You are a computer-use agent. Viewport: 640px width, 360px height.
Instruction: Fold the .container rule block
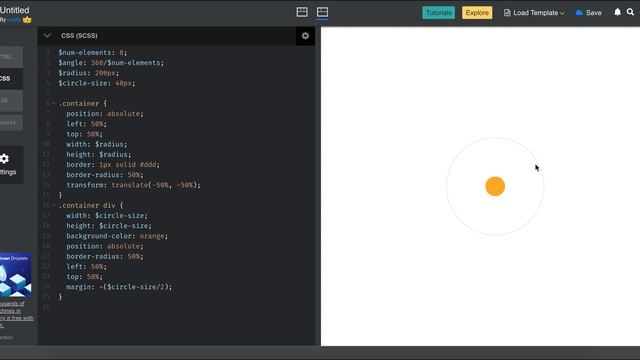(53, 104)
